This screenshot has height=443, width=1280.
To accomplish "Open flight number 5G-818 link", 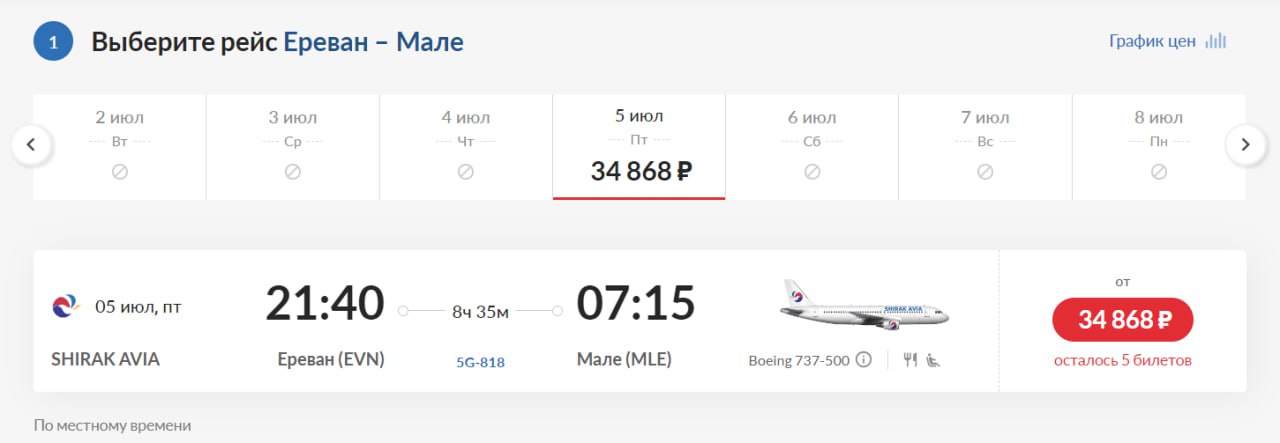I will click(x=480, y=362).
